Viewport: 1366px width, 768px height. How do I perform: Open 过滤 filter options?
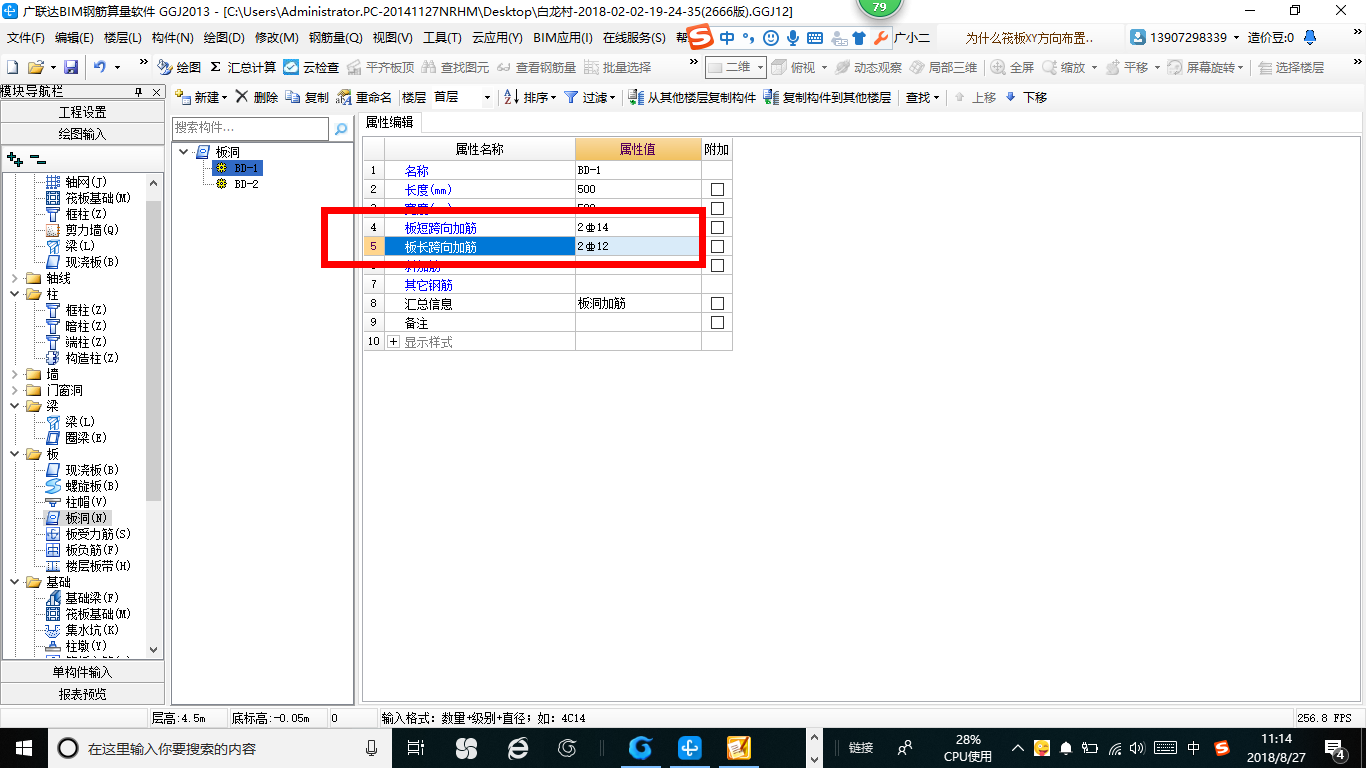590,97
